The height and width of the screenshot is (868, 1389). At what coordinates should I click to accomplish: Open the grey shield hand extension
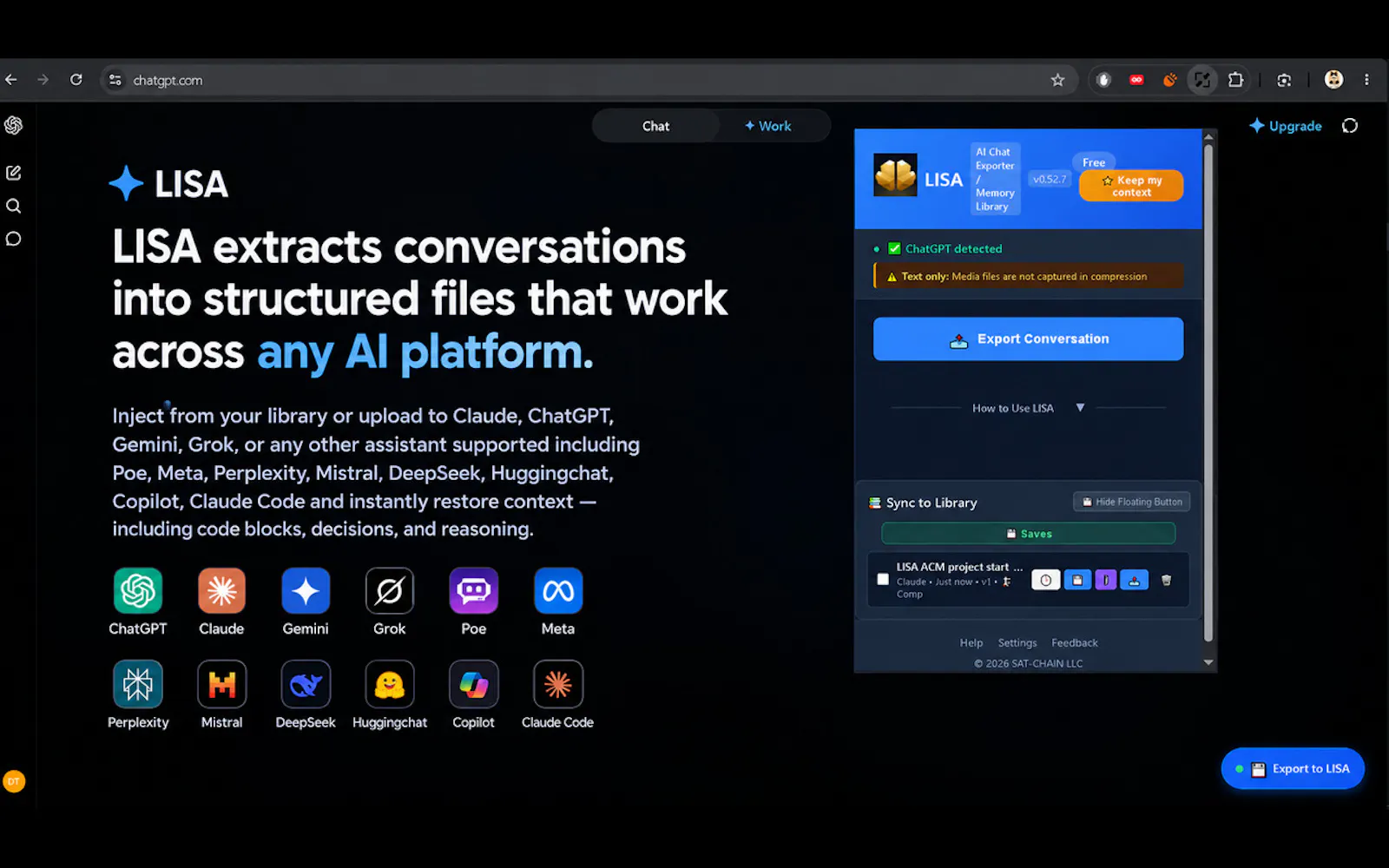coord(1103,80)
